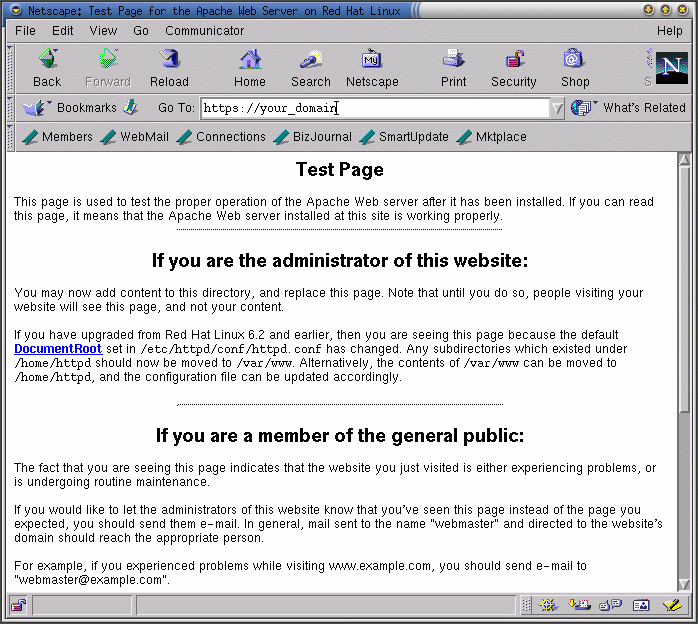This screenshot has height=624, width=698.
Task: Click inside the Go To URL field
Action: 374,108
